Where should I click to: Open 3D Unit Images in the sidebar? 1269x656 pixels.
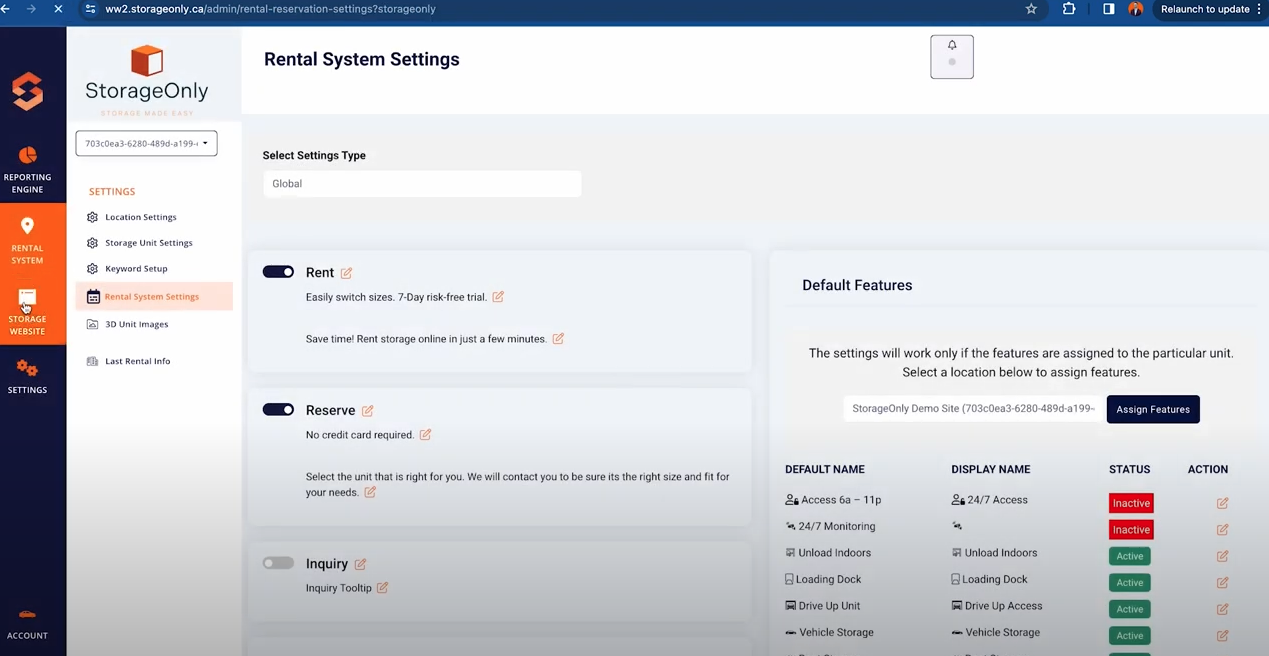[x=136, y=324]
